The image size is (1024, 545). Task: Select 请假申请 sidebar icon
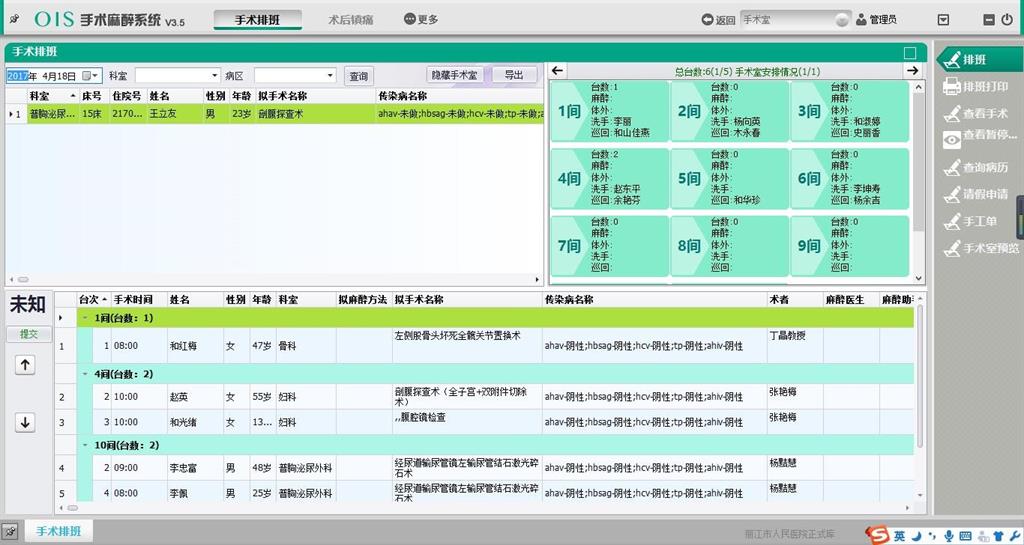coord(952,195)
